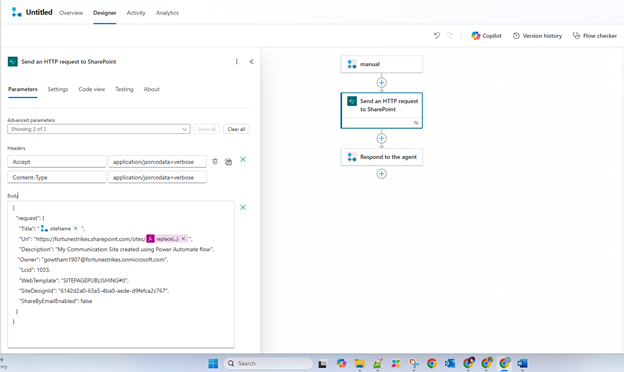This screenshot has width=624, height=372.
Task: Open the Overview tab
Action: click(71, 13)
